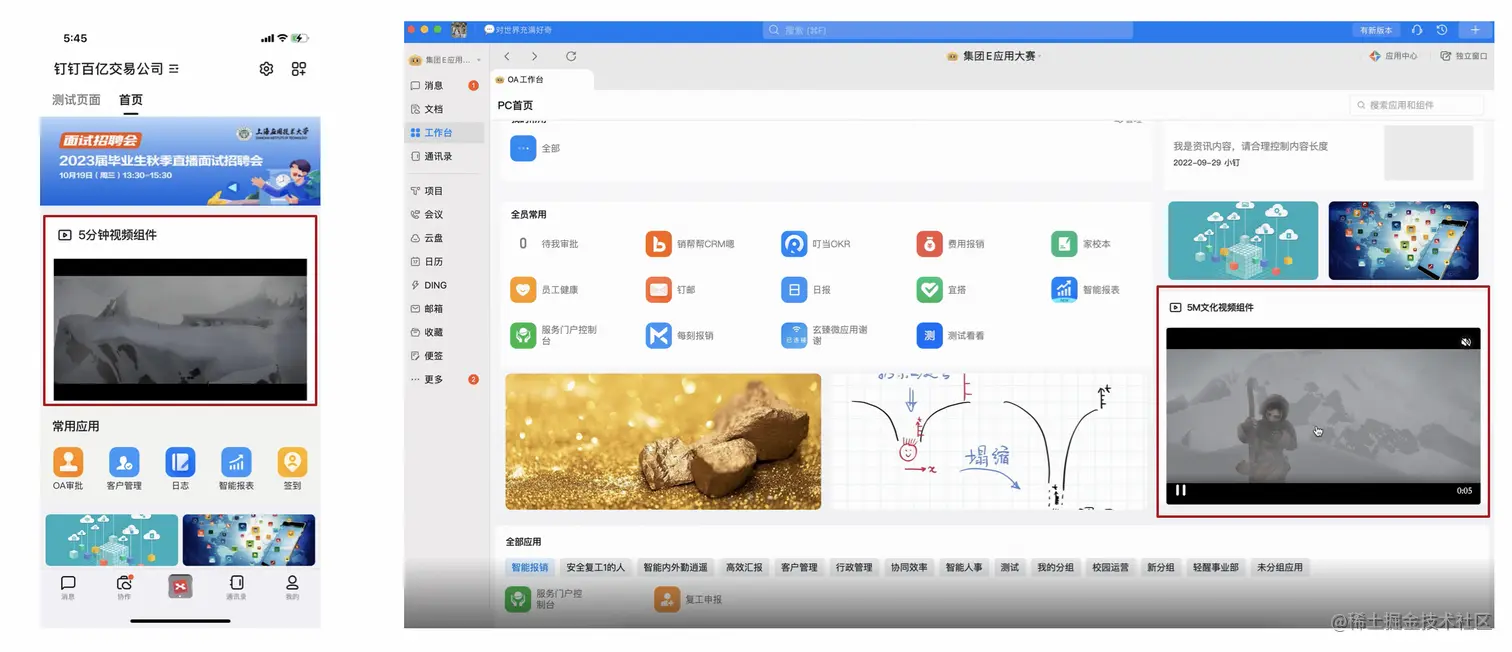Launch the 钉邮 app

[x=671, y=290]
